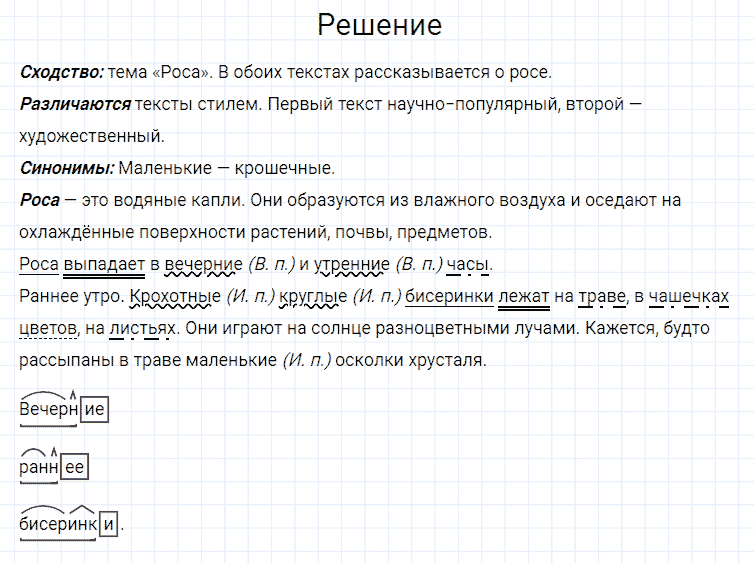Click the underlined word "бисеринки" in the sentence
The image size is (754, 563).
(x=447, y=297)
